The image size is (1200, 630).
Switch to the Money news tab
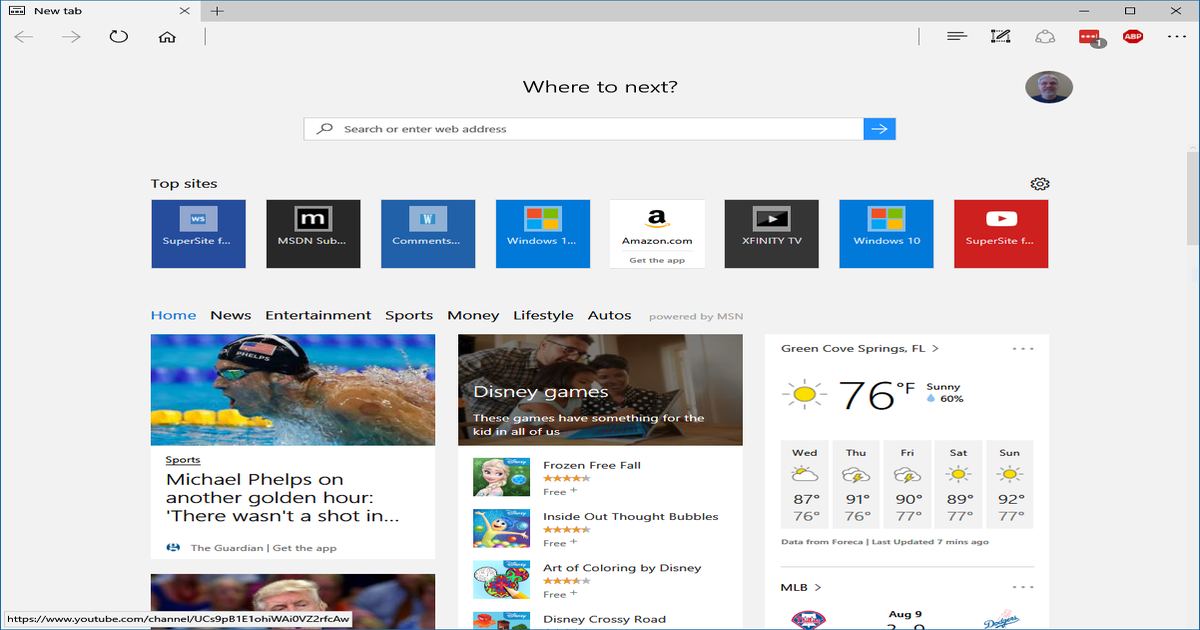(x=473, y=314)
